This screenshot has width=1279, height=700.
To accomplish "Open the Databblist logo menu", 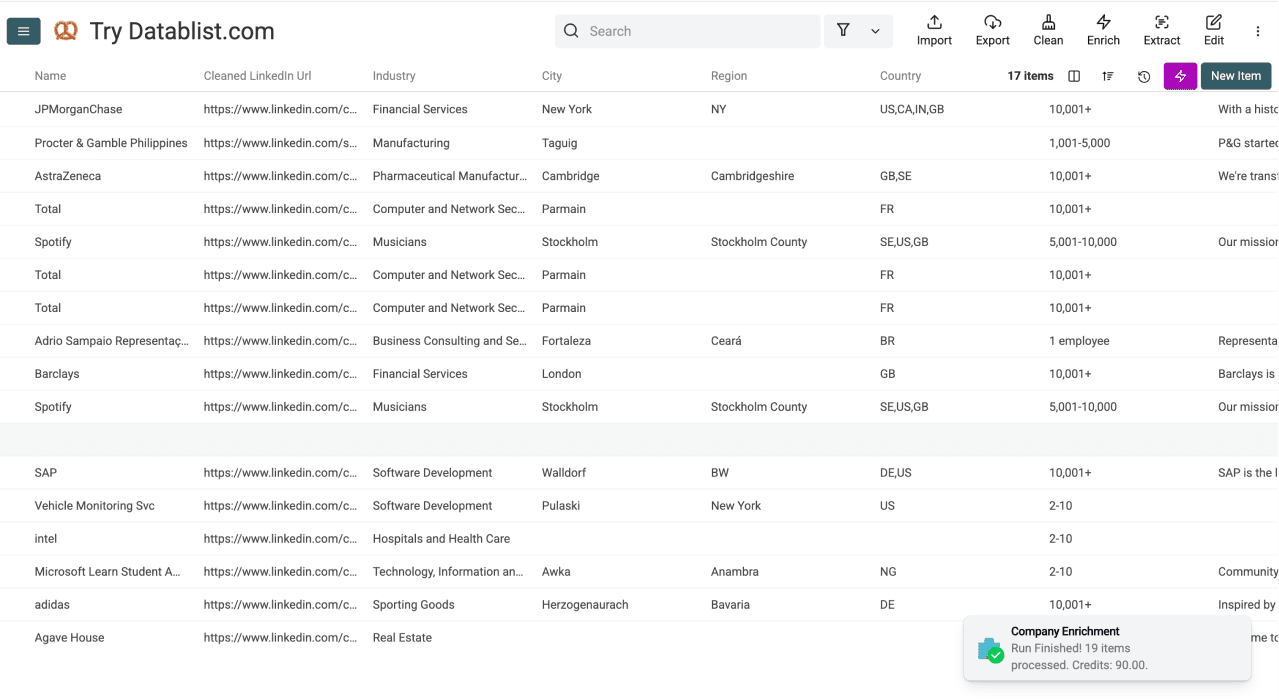I will (65, 31).
